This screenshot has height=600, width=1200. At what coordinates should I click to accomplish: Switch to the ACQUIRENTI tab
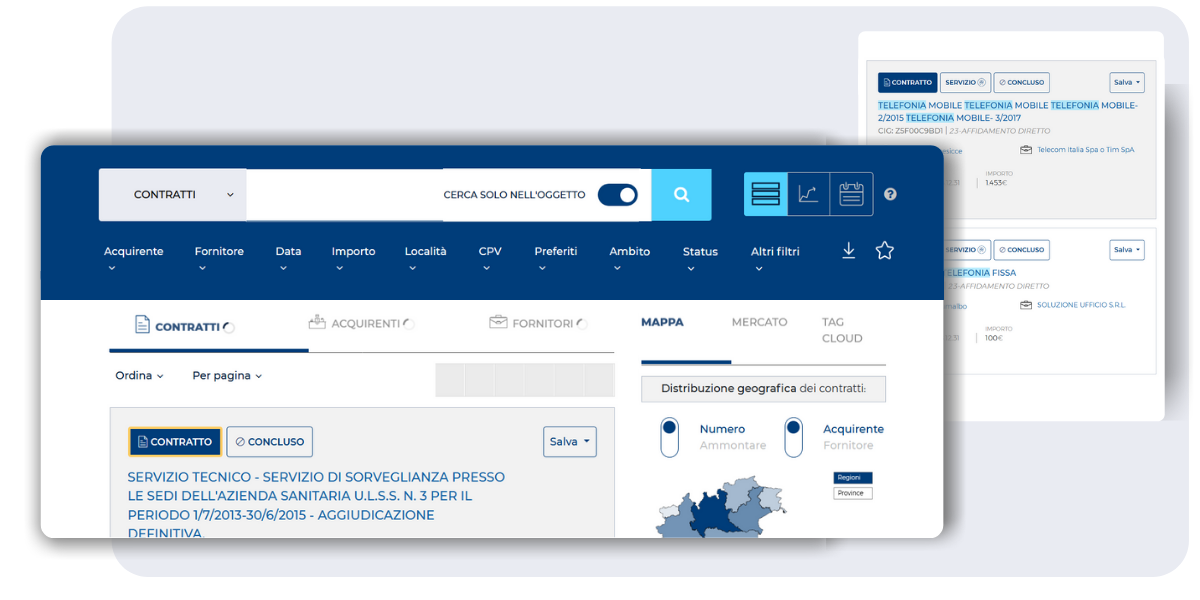[x=361, y=324]
